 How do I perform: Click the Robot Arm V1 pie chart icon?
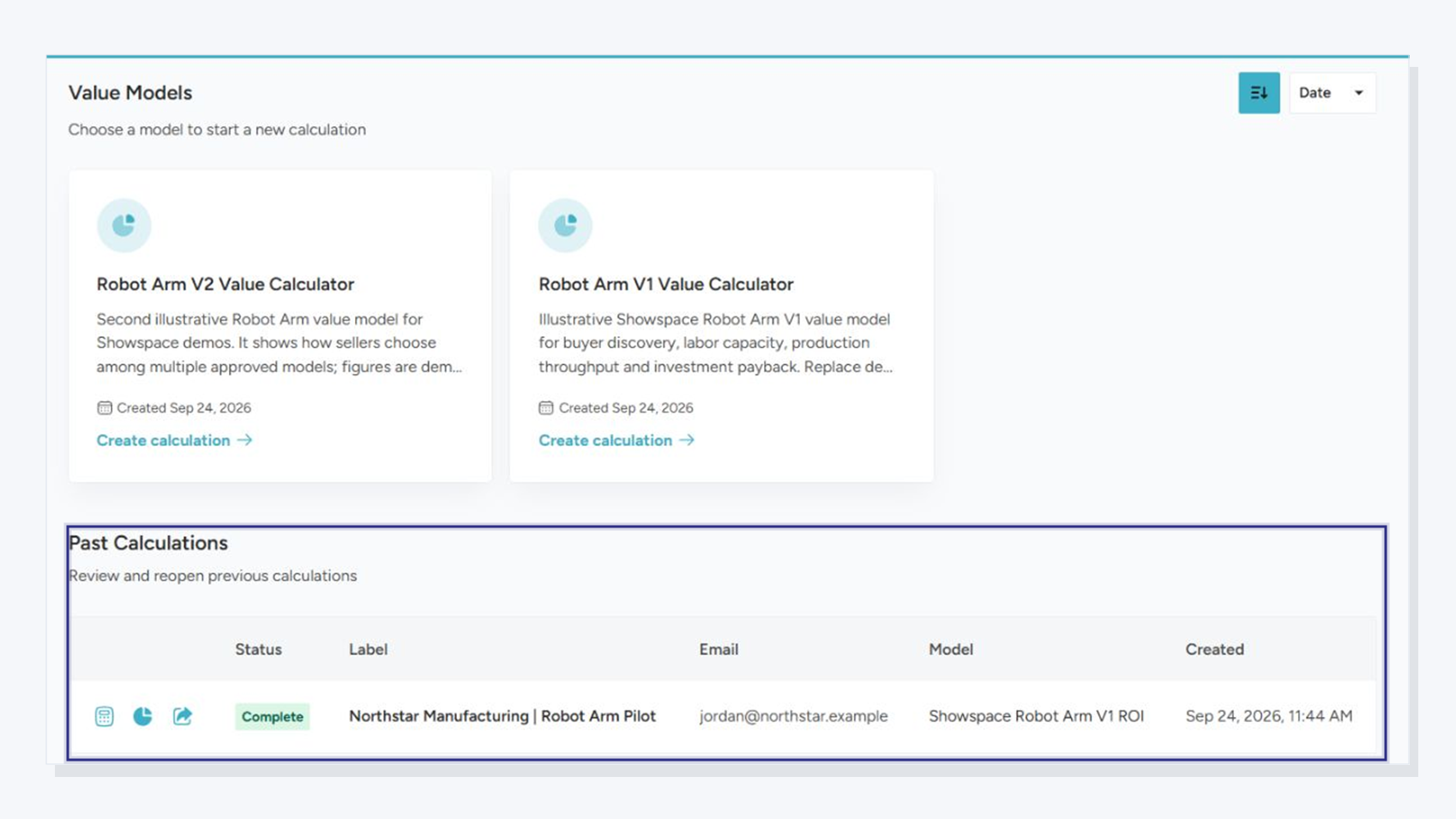(565, 226)
